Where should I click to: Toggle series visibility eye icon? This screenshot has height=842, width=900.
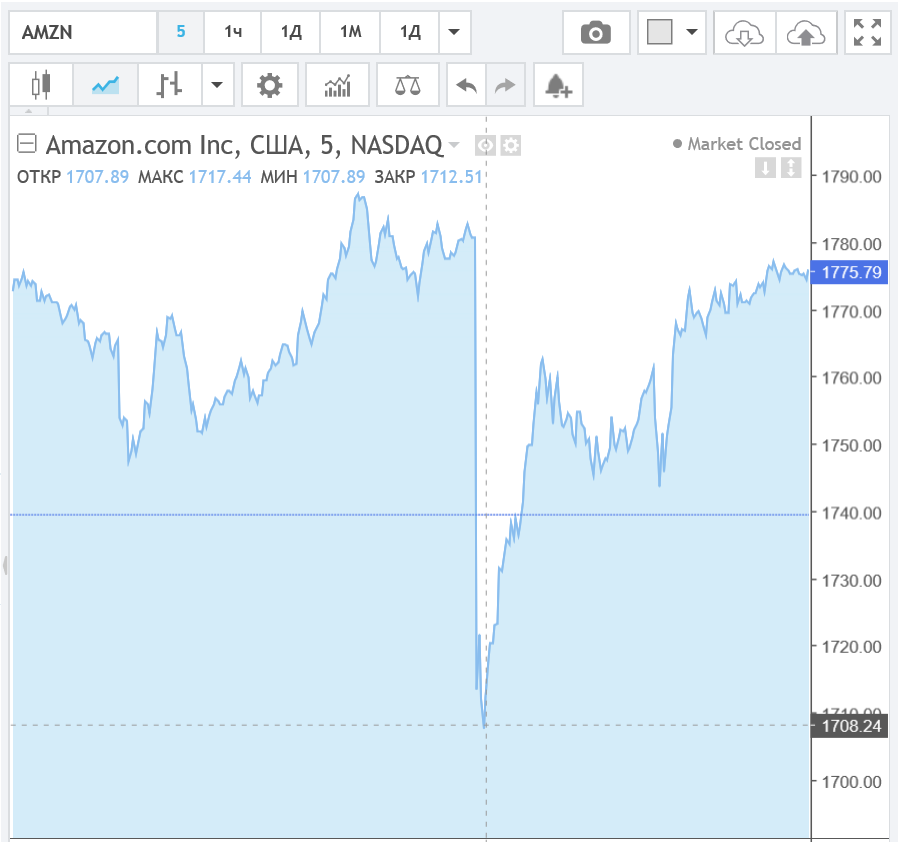(485, 146)
